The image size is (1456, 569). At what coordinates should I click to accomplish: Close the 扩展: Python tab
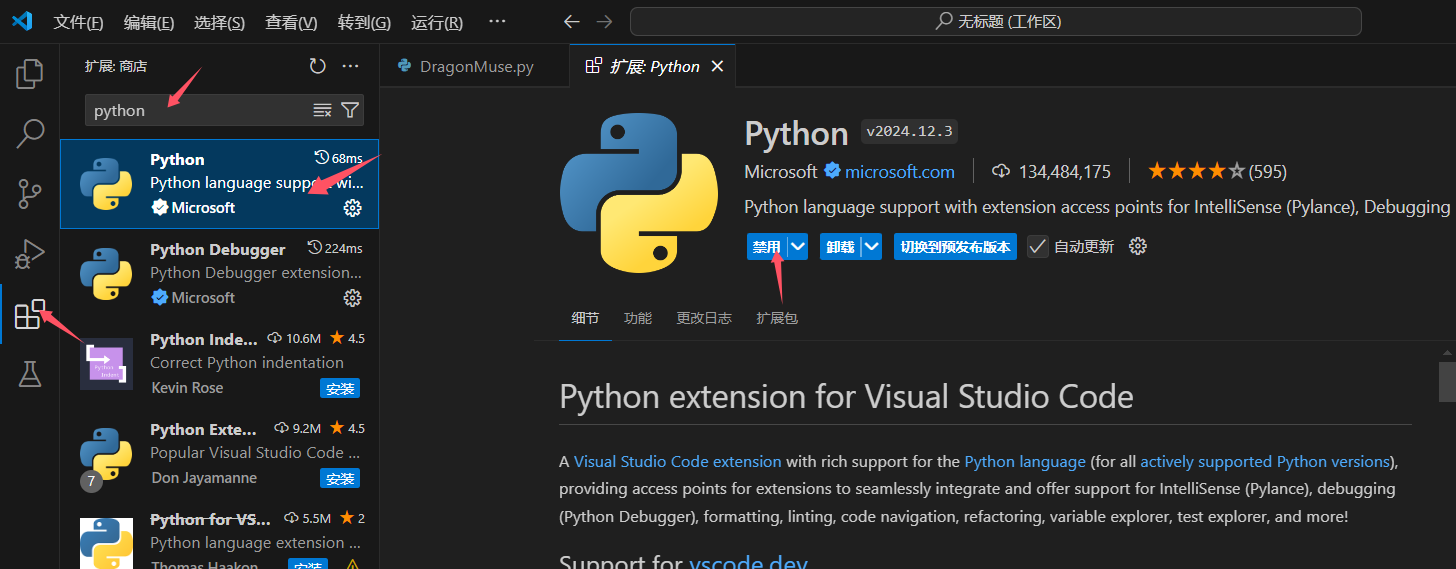point(717,66)
